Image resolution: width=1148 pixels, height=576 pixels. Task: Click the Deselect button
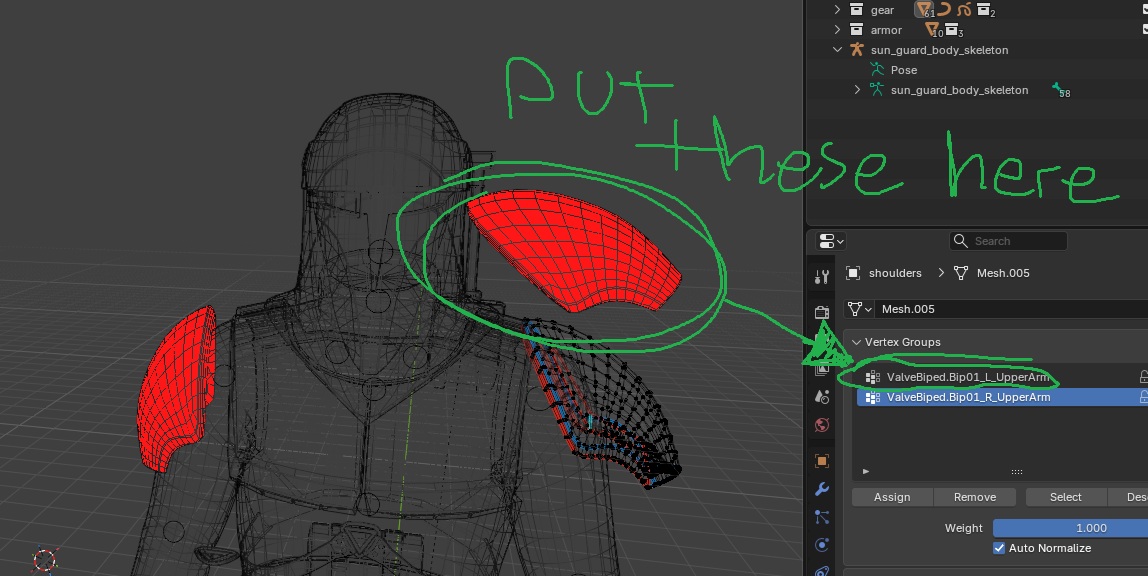point(1128,497)
